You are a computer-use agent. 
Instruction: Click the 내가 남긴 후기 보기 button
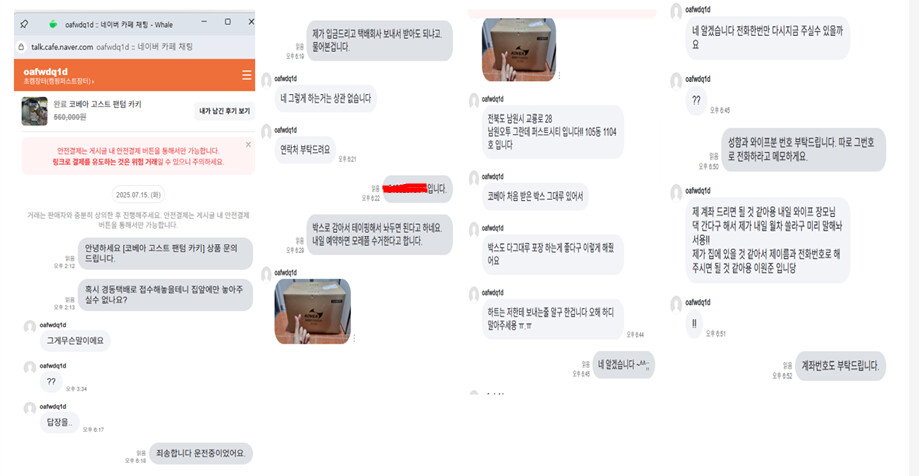coord(224,111)
